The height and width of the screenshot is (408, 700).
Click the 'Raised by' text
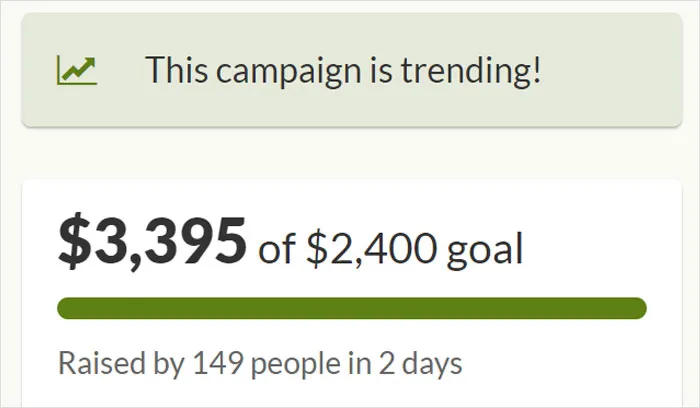(121, 364)
